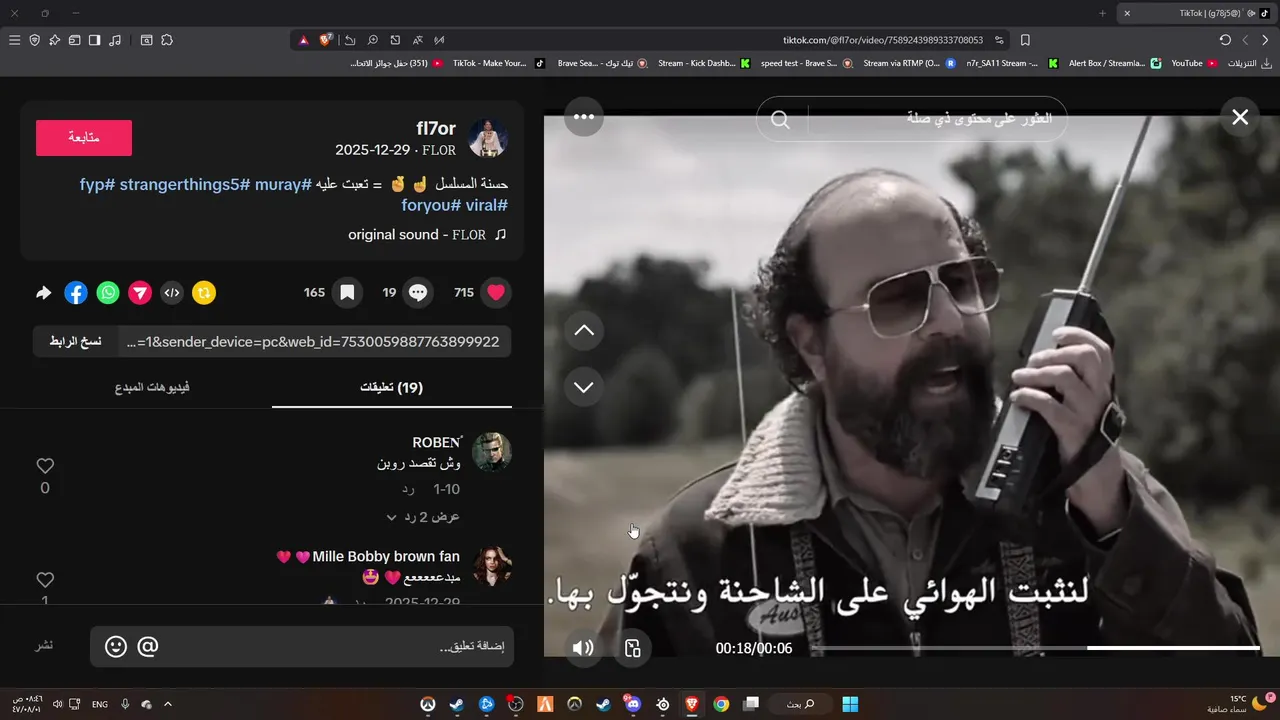Open the zoom magnifier icon in address bar
Image resolution: width=1280 pixels, height=720 pixels.
click(372, 40)
